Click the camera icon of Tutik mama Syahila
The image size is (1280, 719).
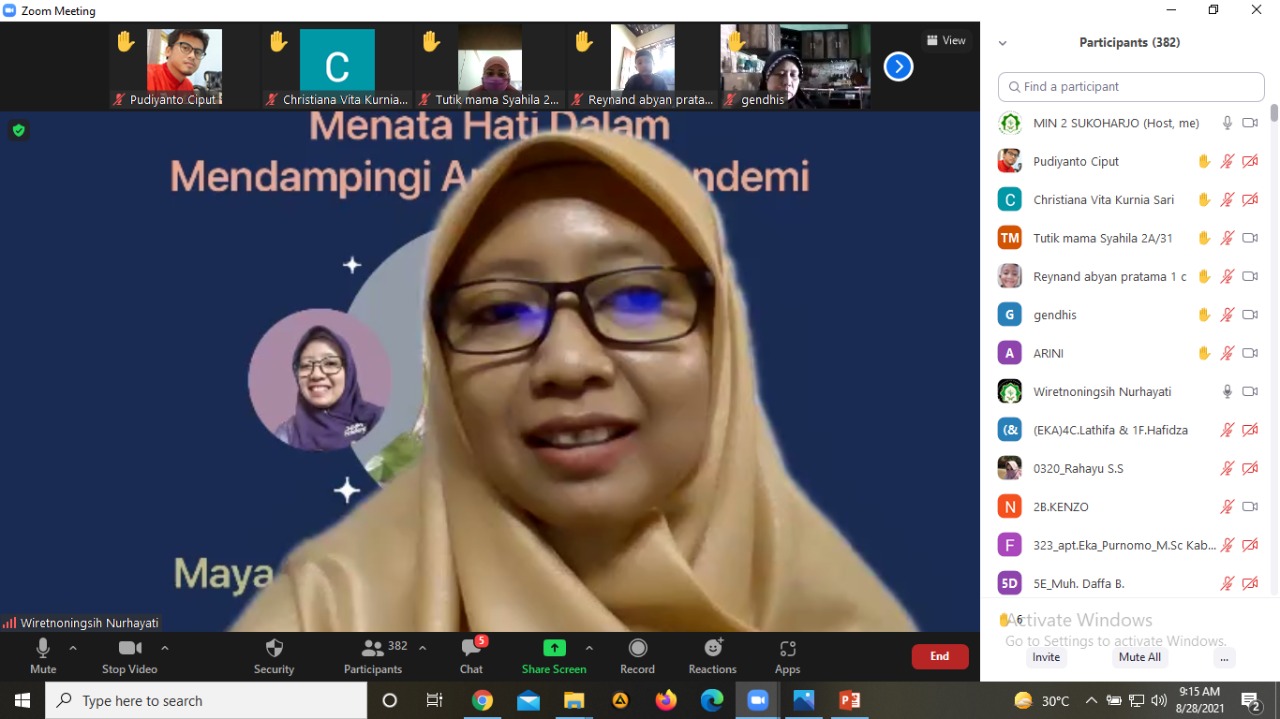(x=1250, y=238)
